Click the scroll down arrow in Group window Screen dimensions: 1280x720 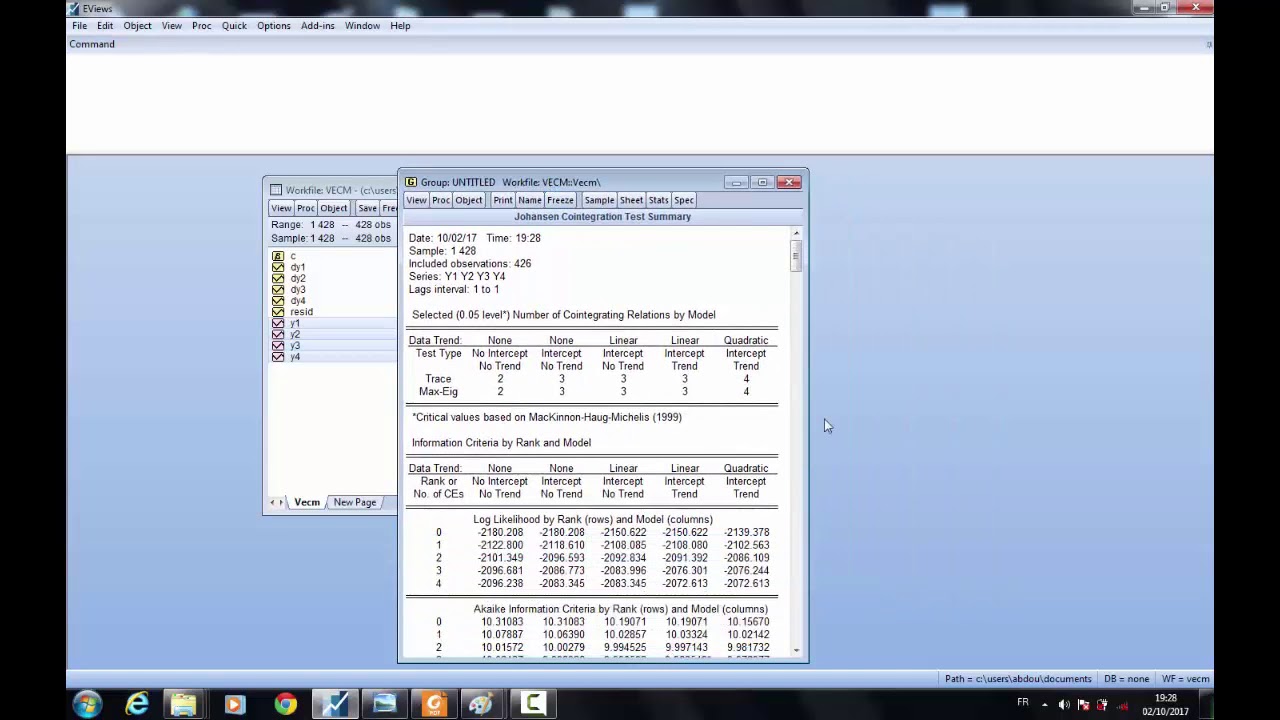pyautogui.click(x=796, y=650)
